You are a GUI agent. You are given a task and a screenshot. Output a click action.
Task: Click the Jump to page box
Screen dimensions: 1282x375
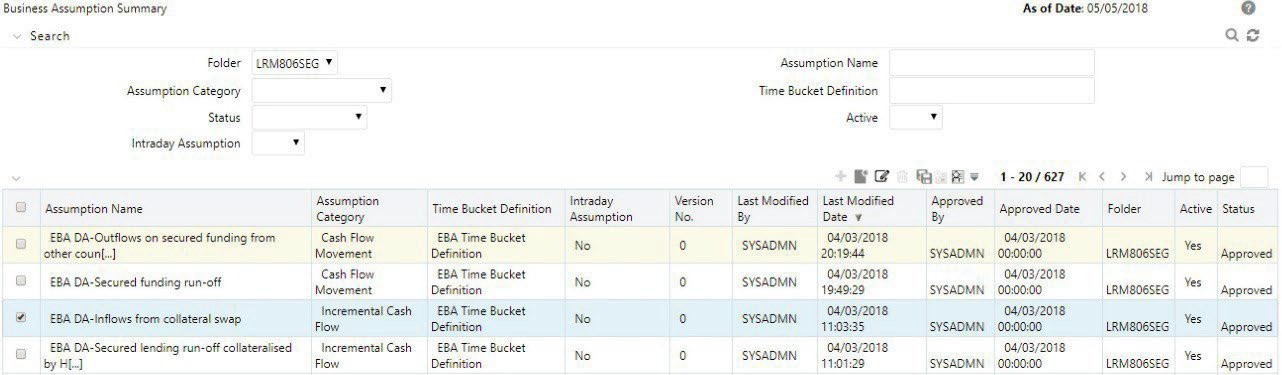1254,177
